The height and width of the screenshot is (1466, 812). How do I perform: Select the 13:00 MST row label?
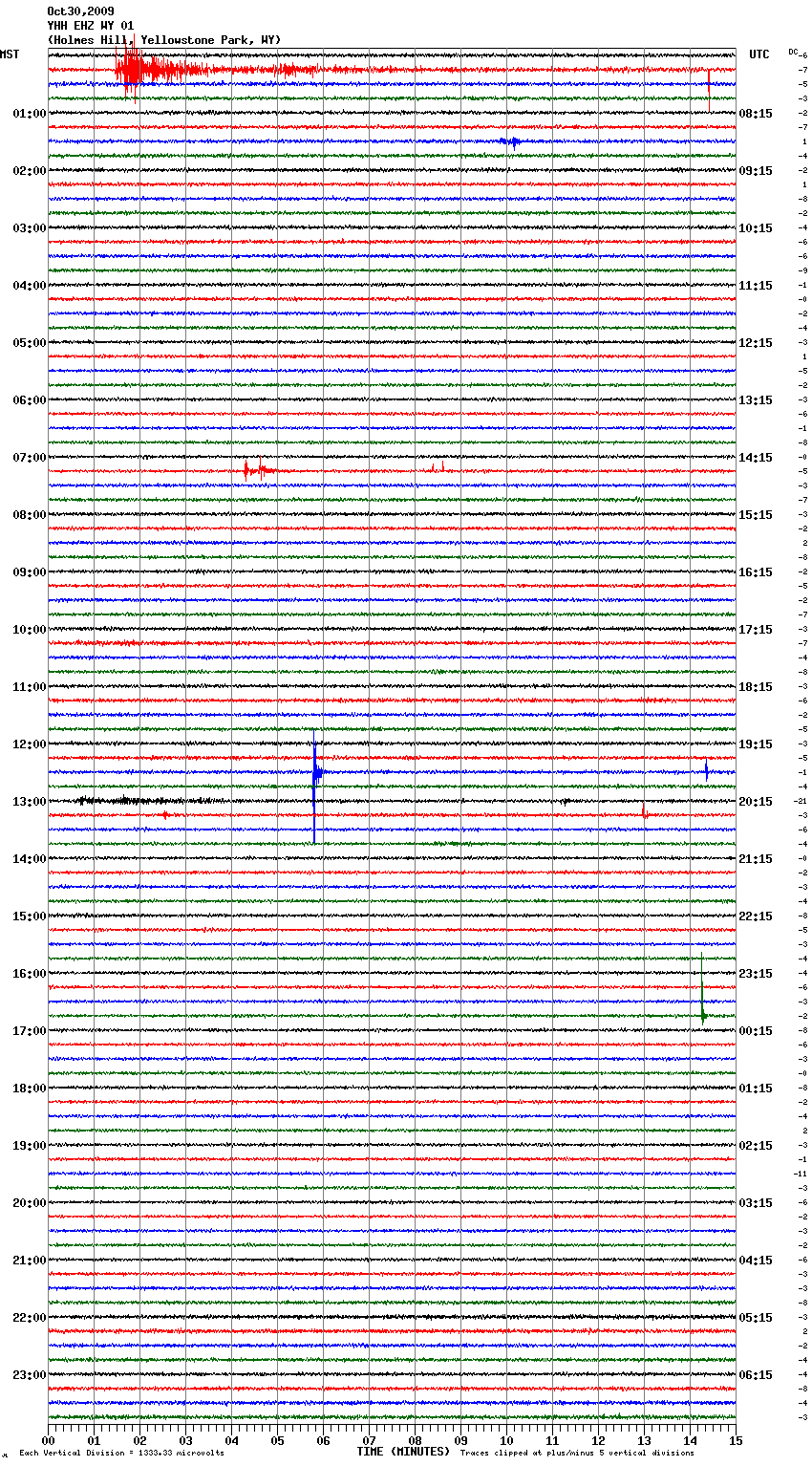tap(29, 802)
